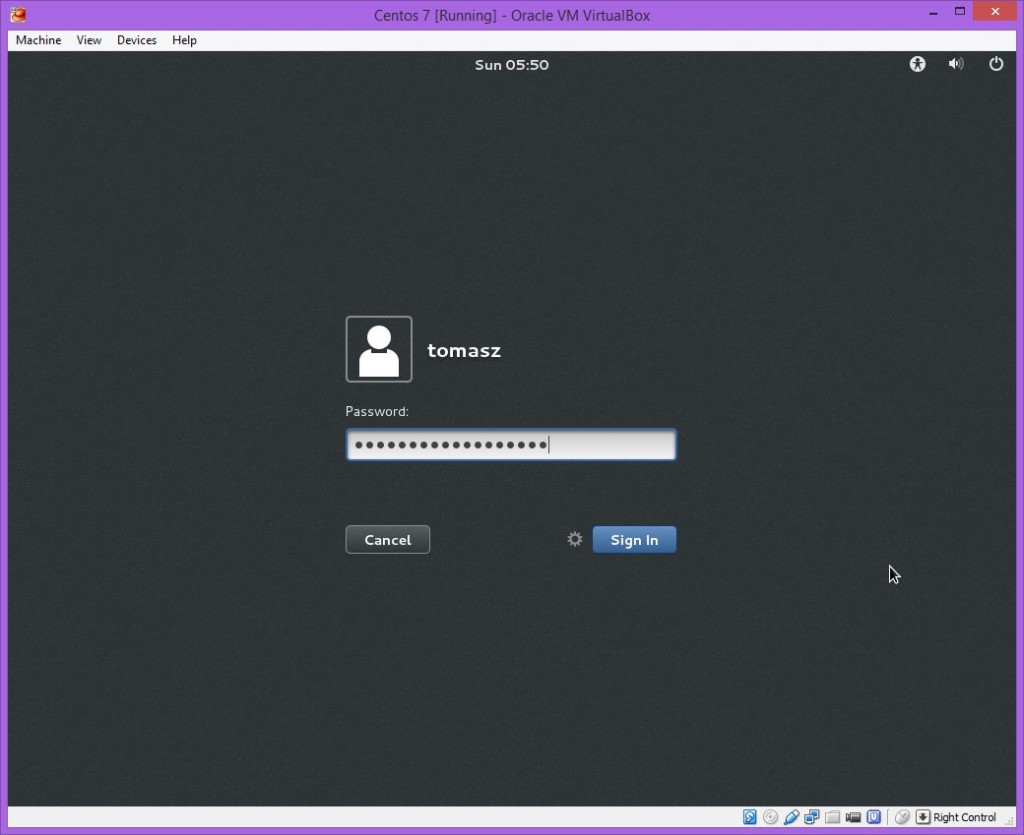This screenshot has height=835, width=1024.
Task: Toggle mouse integration status icon
Action: point(902,817)
